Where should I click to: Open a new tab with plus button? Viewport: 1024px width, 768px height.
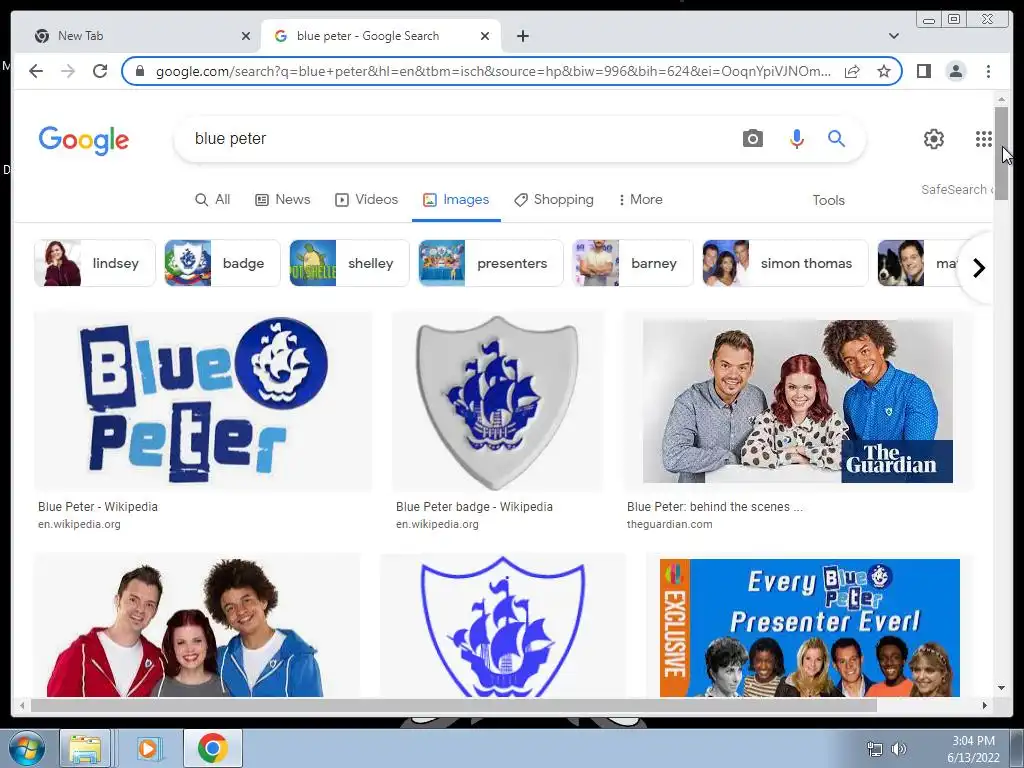[522, 36]
